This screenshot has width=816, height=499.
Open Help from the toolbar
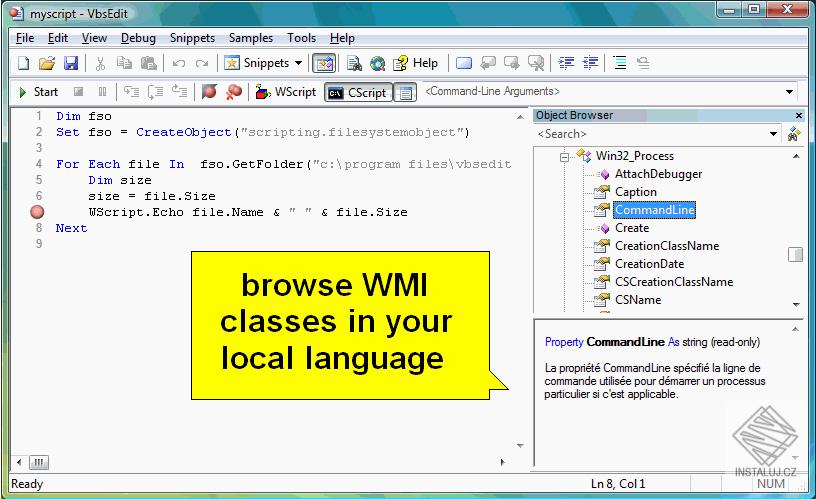click(x=415, y=63)
